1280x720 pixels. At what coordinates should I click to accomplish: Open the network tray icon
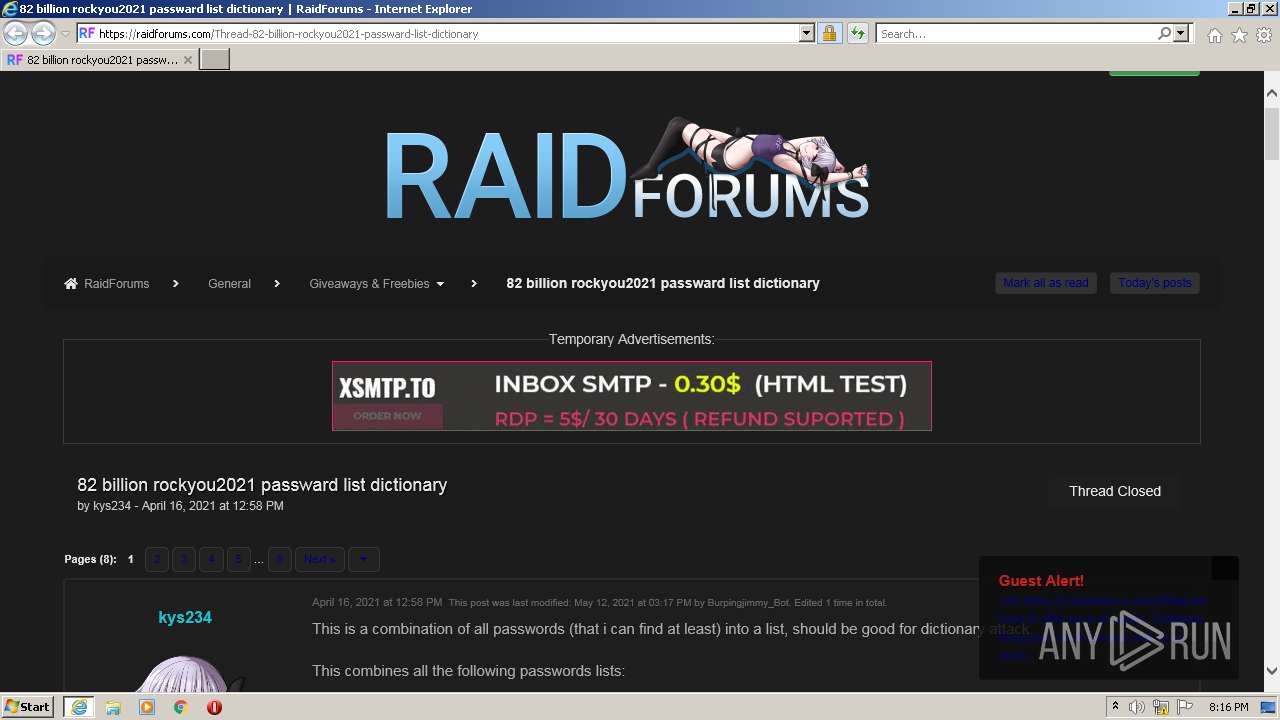pos(1161,707)
